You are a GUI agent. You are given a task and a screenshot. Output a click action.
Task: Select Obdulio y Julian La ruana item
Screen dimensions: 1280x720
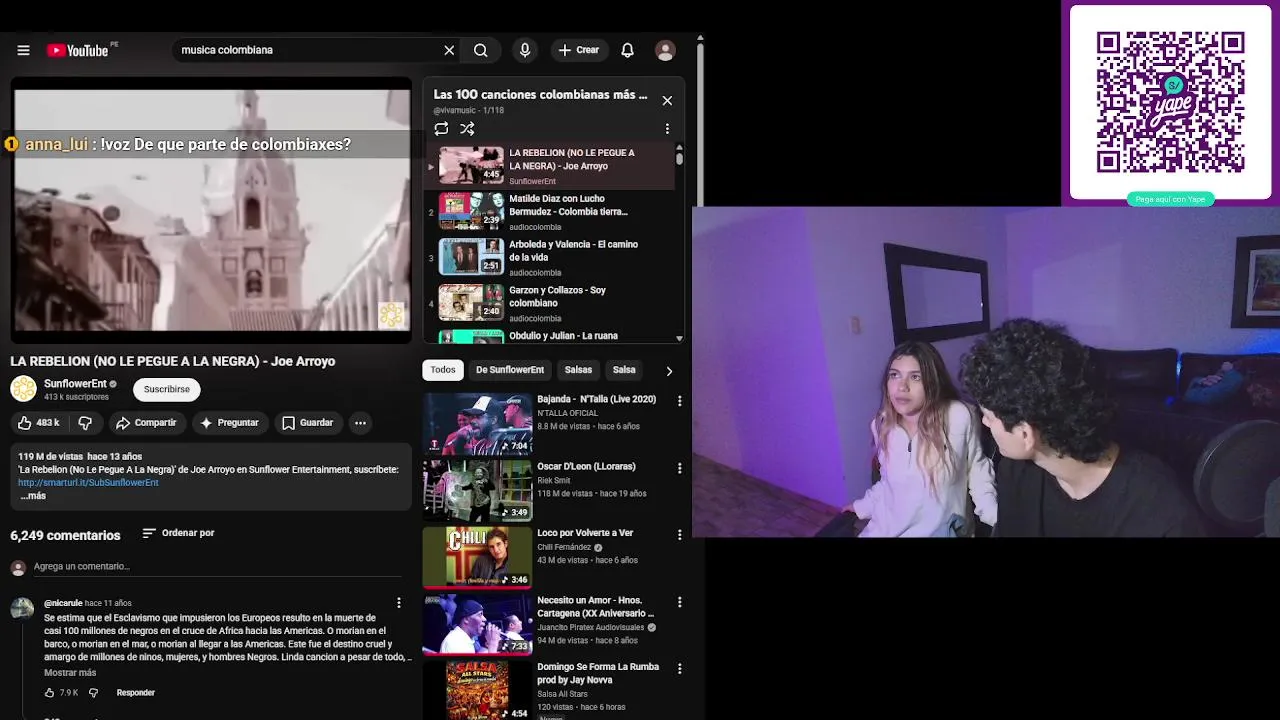click(x=549, y=336)
